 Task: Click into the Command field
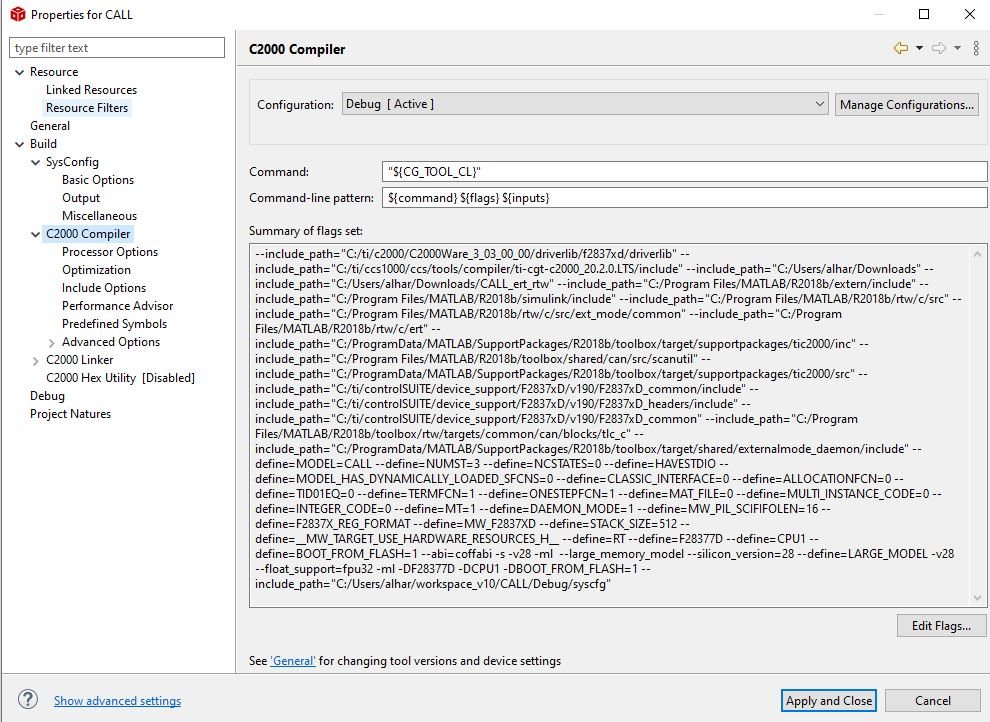click(x=684, y=172)
